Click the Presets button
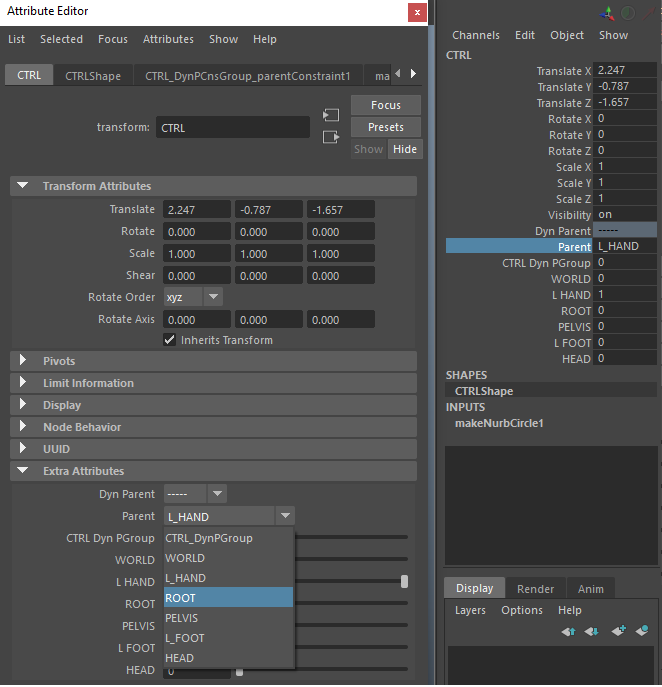Image resolution: width=662 pixels, height=687 pixels. (x=386, y=127)
